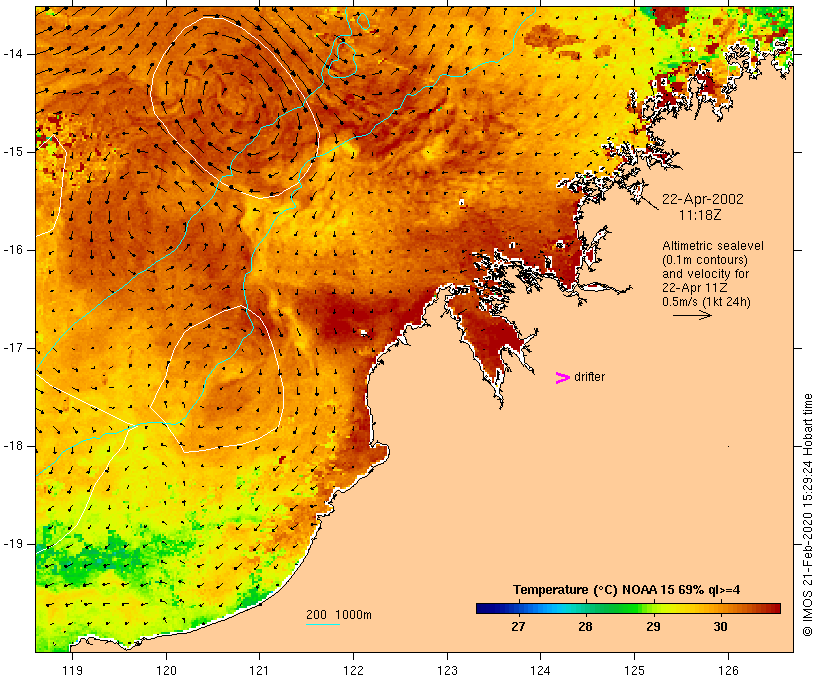Click the colorbar tick label '29'
The height and width of the screenshot is (680, 820).
(653, 626)
